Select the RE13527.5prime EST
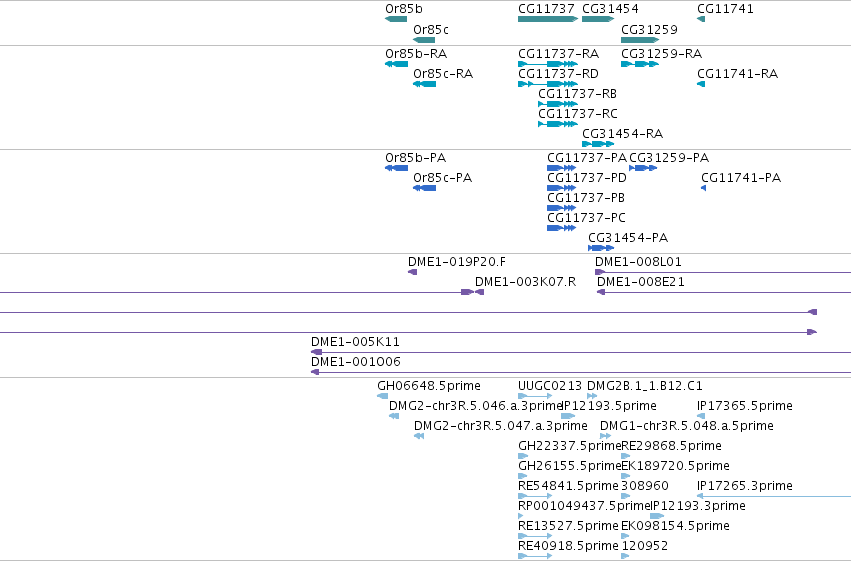Screen dimensions: 851x561 [535, 536]
